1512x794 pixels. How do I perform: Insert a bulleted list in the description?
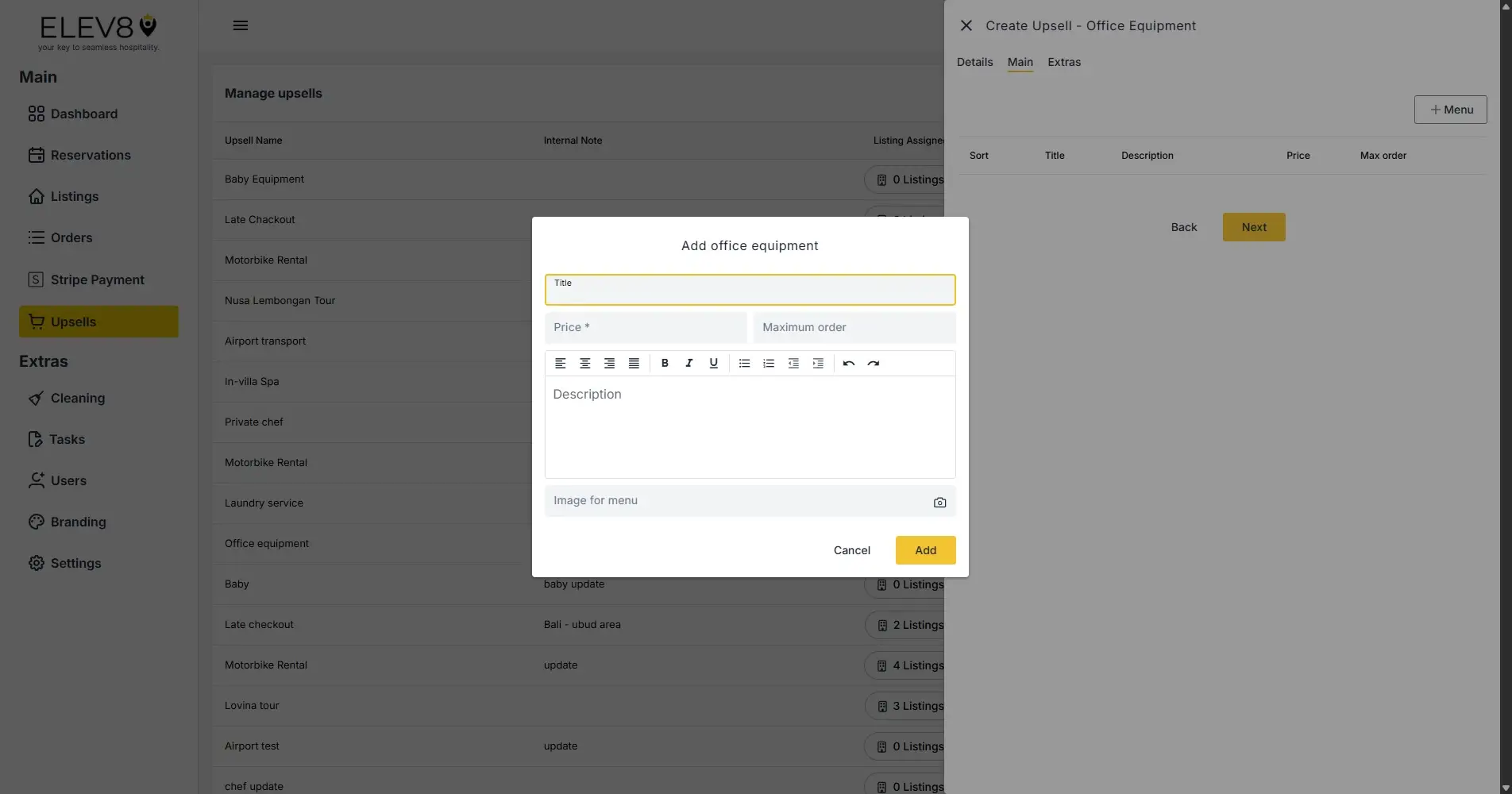[744, 363]
